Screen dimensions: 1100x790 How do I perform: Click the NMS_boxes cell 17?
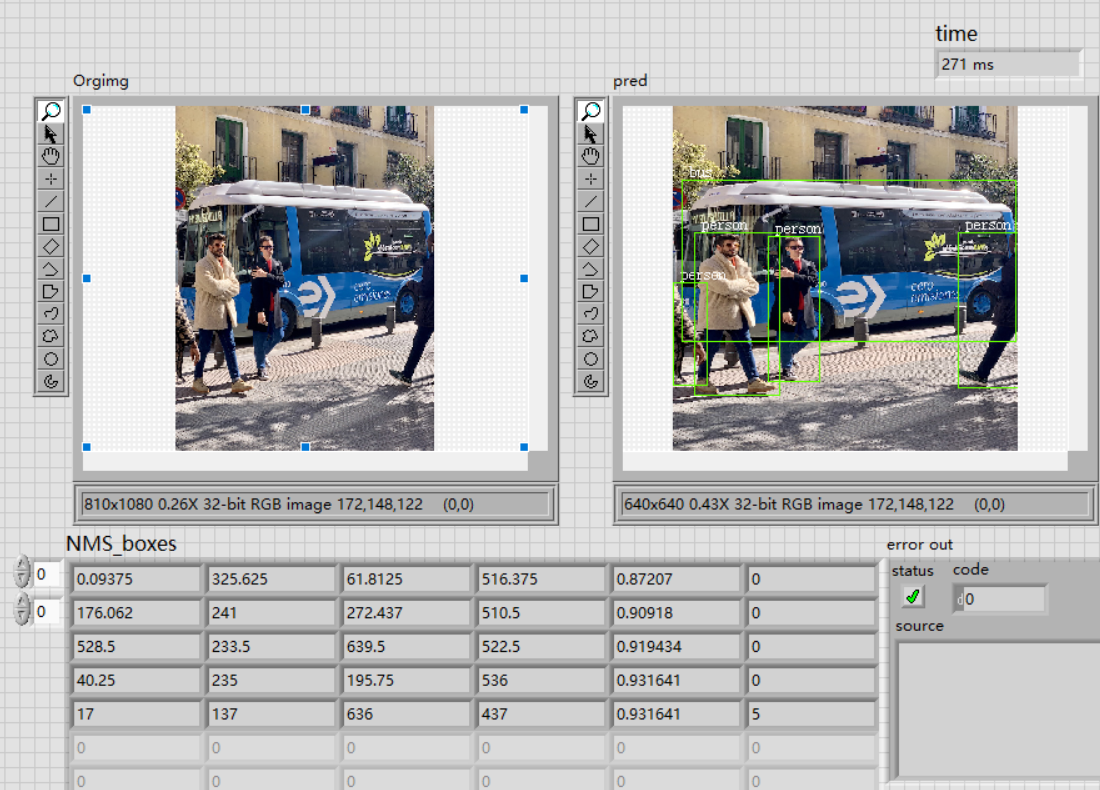click(x=136, y=714)
